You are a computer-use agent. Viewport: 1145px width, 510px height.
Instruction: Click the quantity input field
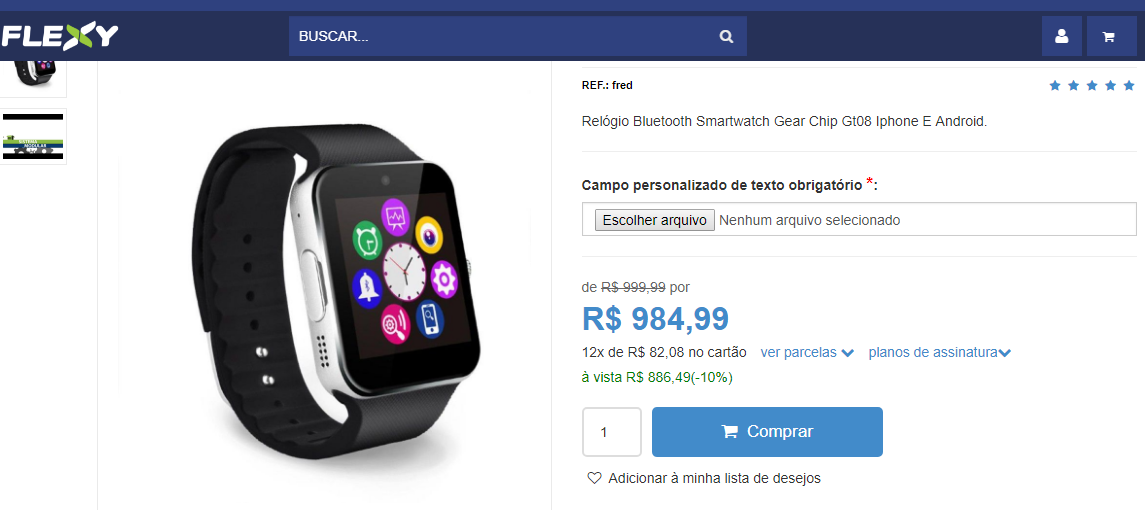click(x=612, y=432)
